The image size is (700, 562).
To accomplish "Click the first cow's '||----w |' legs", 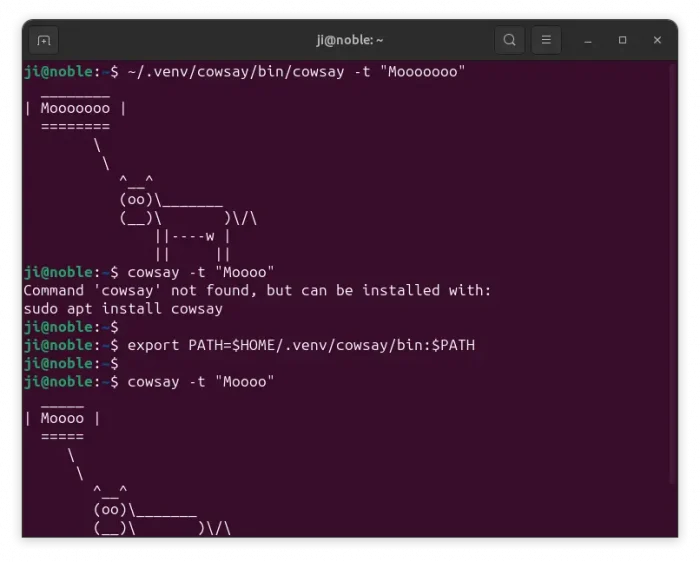I will (x=192, y=236).
